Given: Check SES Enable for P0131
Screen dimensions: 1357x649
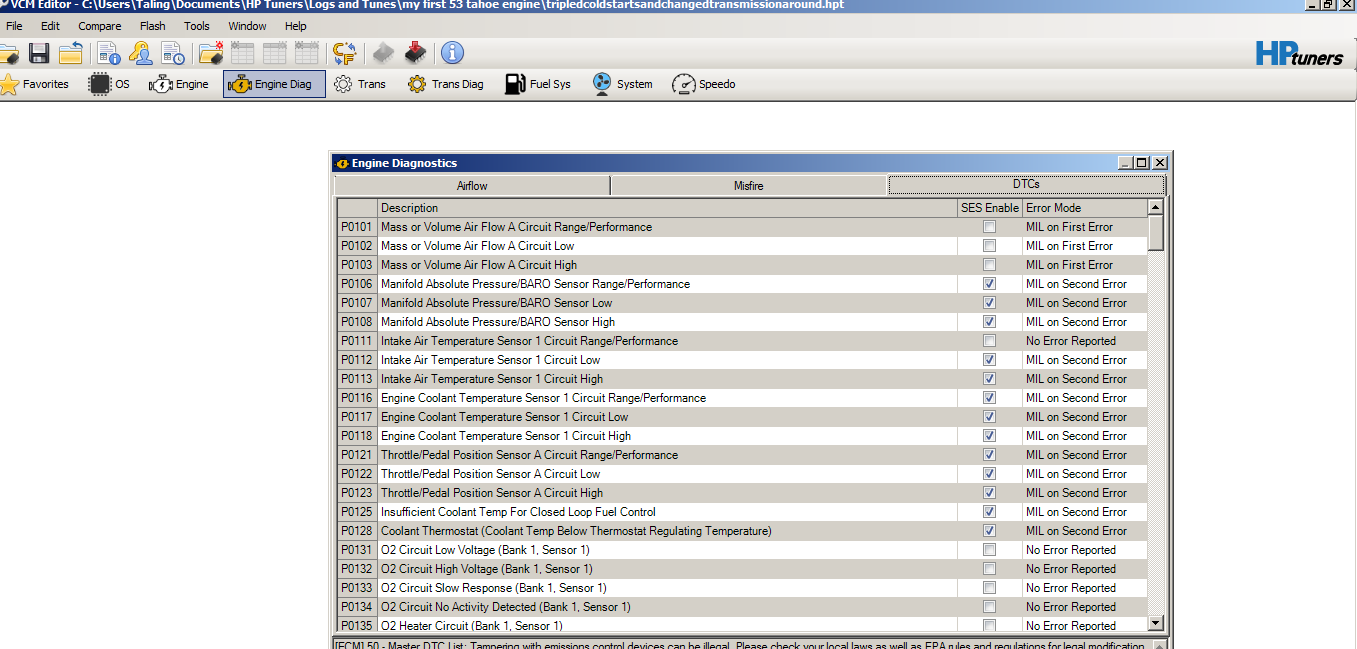Looking at the screenshot, I should [989, 550].
